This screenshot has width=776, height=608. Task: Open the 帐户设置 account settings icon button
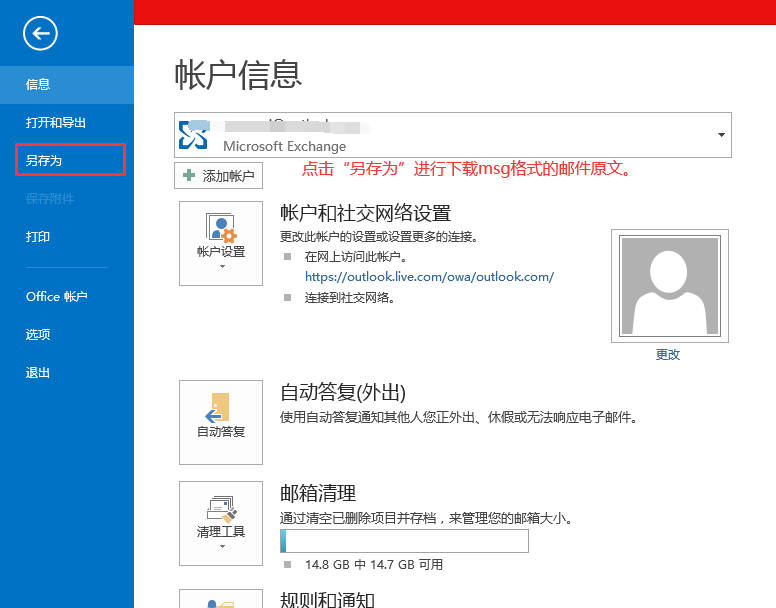[x=221, y=243]
